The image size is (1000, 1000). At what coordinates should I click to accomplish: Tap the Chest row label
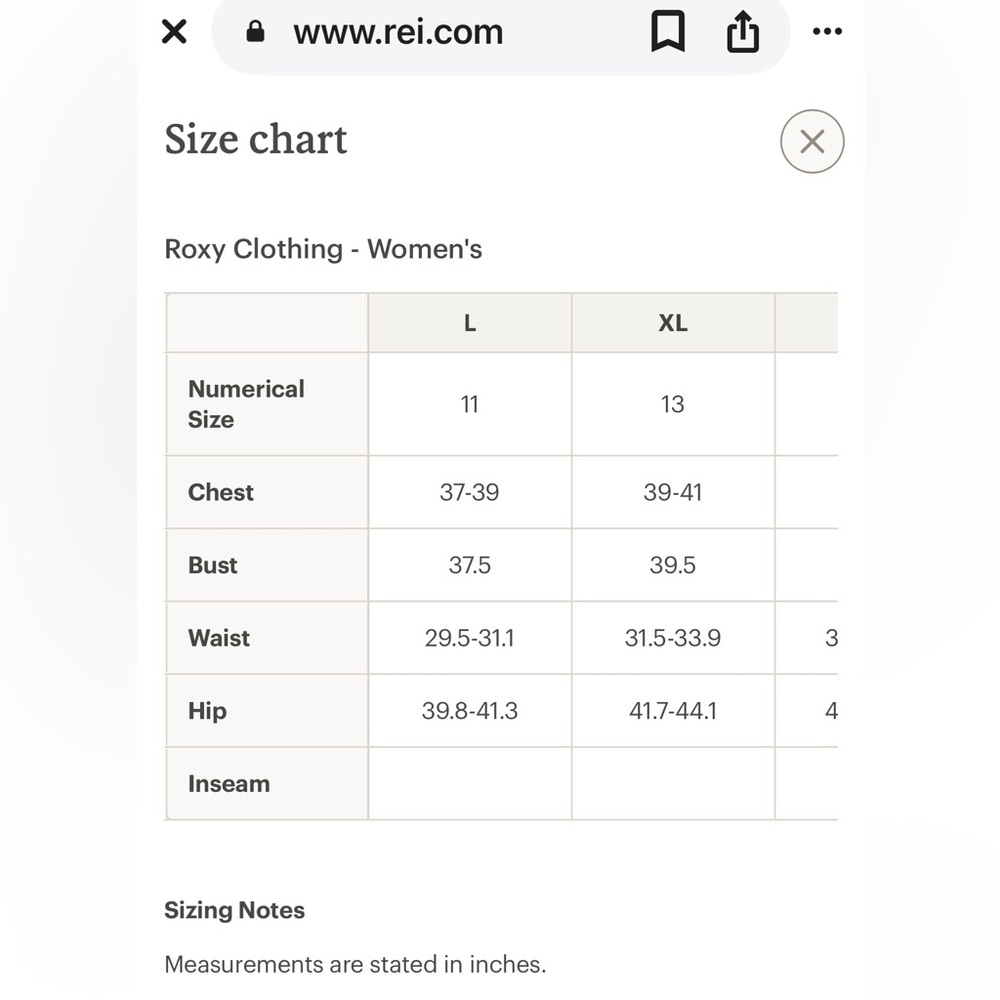pos(221,492)
